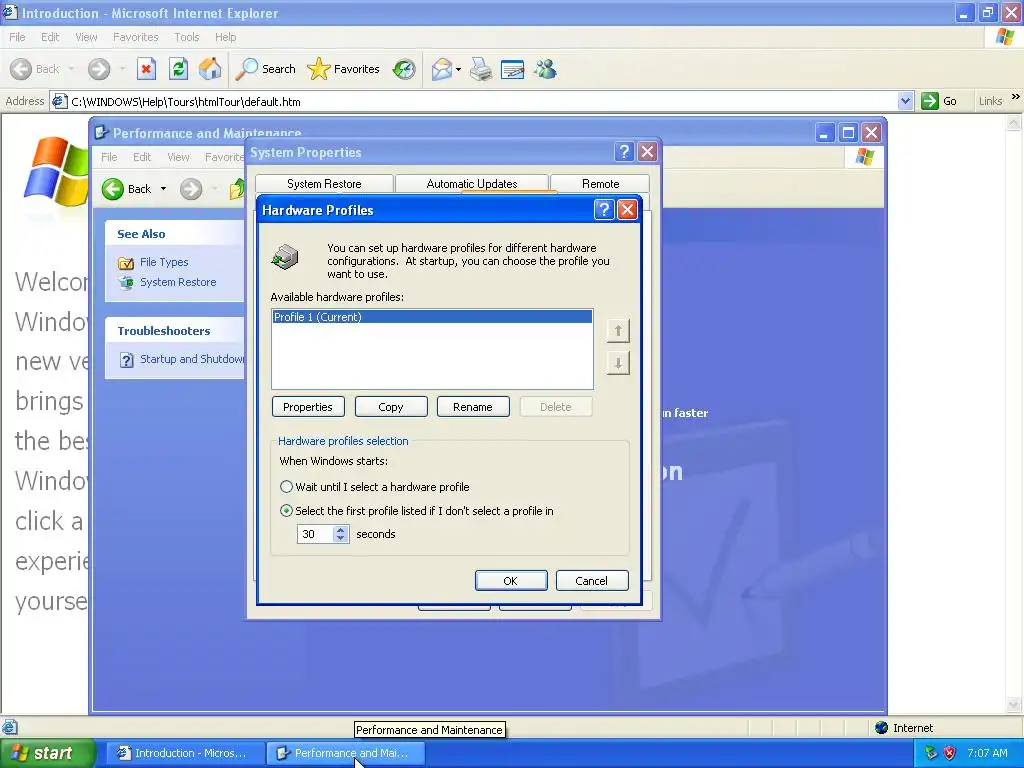Viewport: 1024px width, 768px height.
Task: Switch to the Remote tab
Action: tap(600, 184)
